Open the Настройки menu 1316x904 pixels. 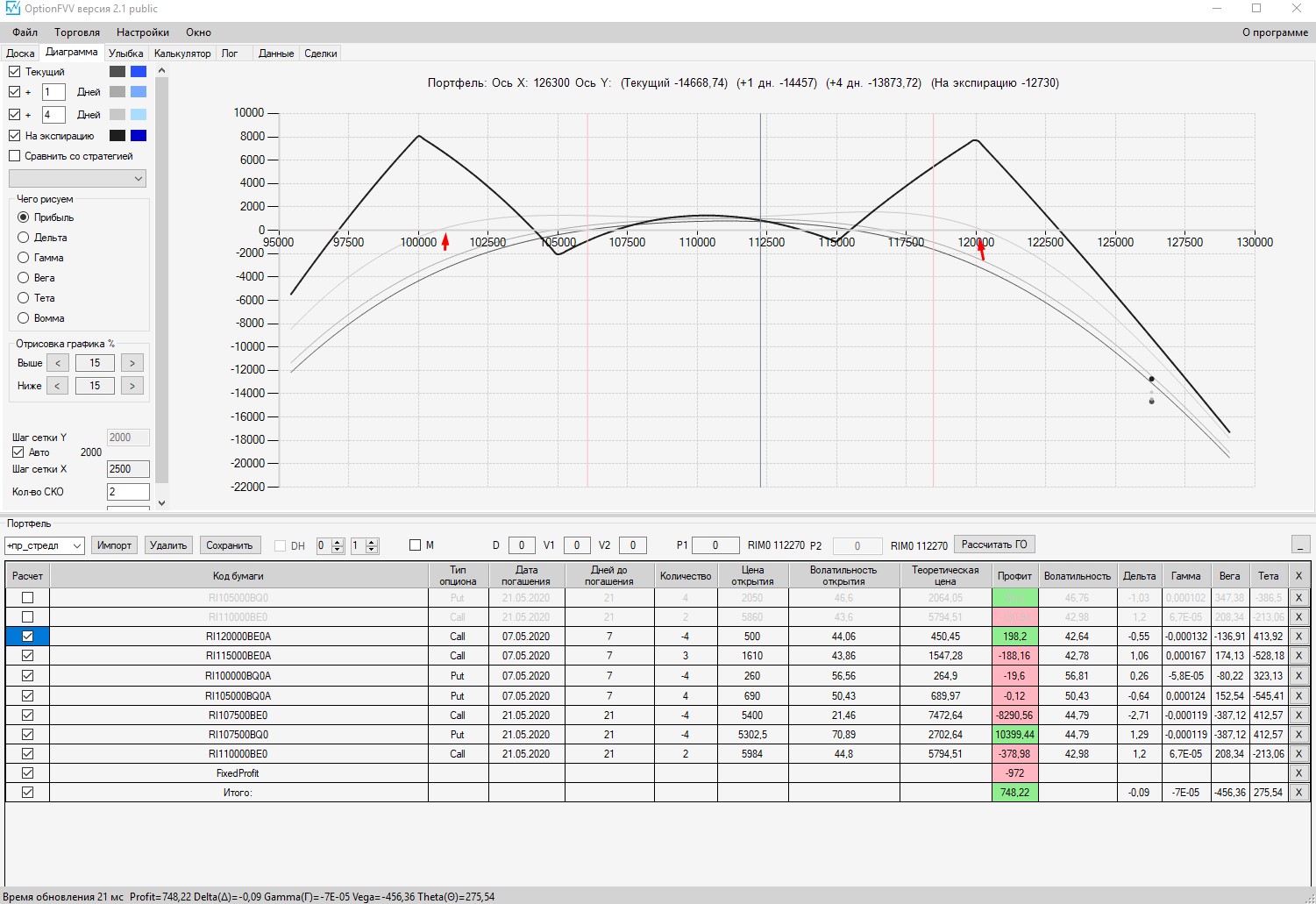[143, 32]
